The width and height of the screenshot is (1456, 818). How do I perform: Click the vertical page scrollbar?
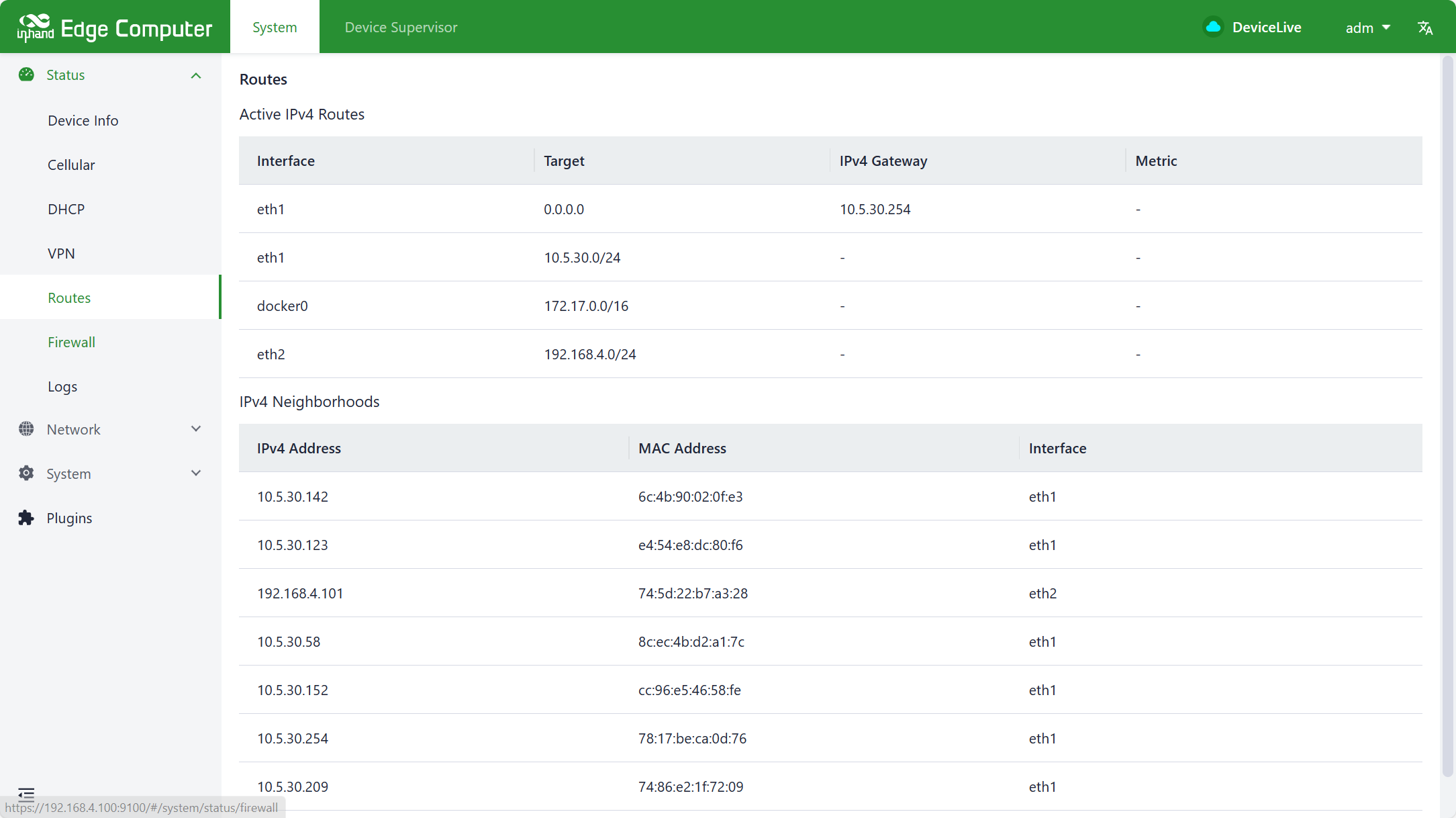click(x=1448, y=416)
